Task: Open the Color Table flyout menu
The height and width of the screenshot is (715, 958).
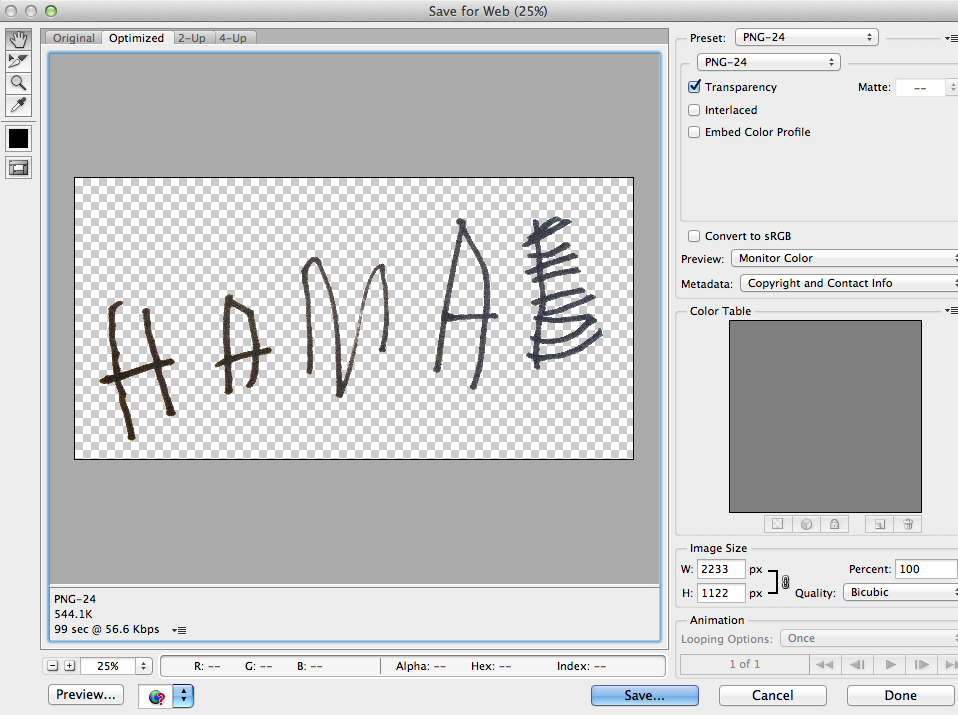Action: click(951, 310)
